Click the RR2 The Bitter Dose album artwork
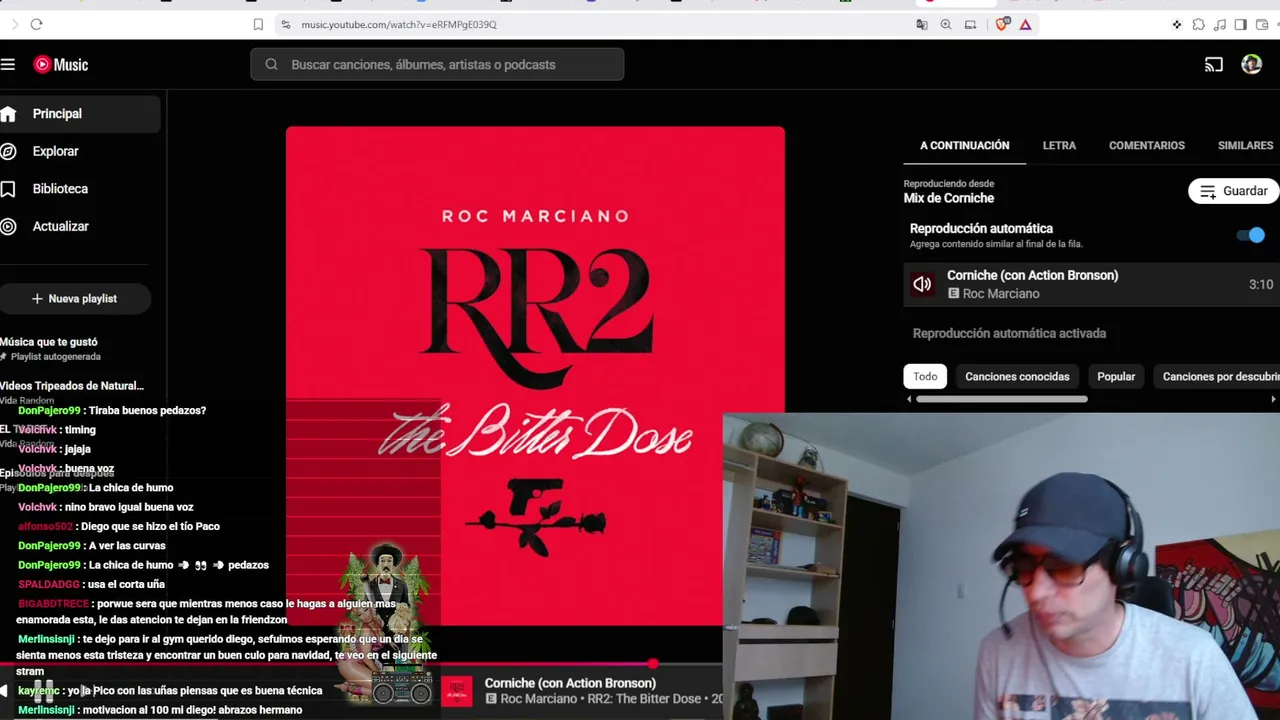The image size is (1280, 720). [535, 376]
